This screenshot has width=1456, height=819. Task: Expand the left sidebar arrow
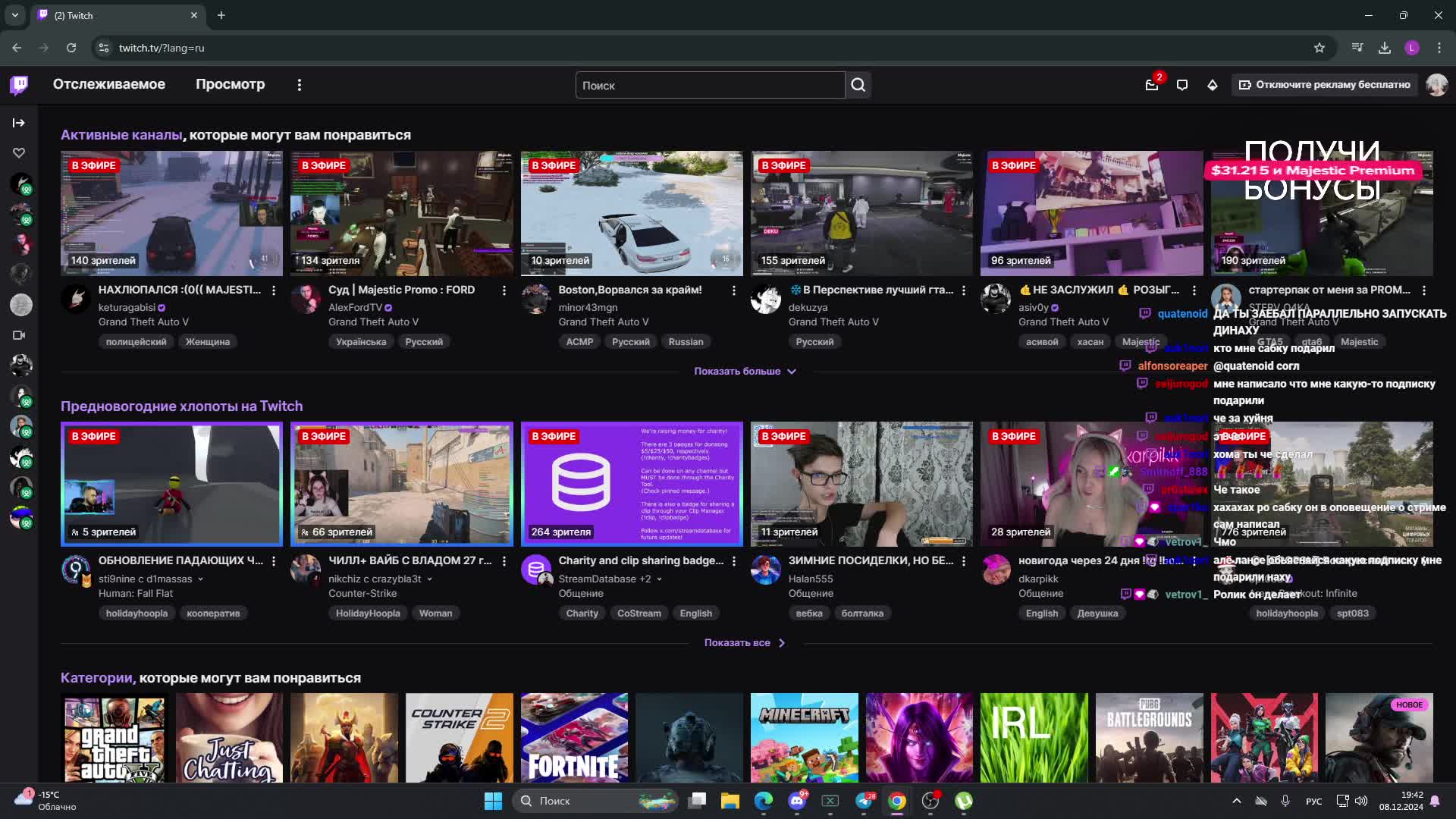[x=19, y=123]
